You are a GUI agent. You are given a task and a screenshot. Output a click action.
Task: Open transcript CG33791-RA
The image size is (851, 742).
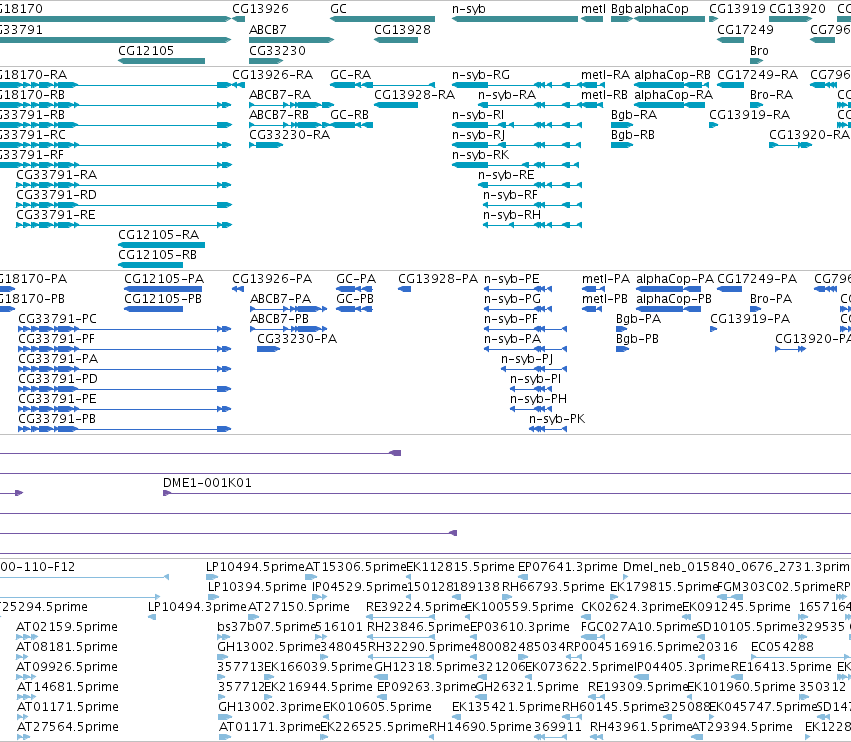click(56, 175)
